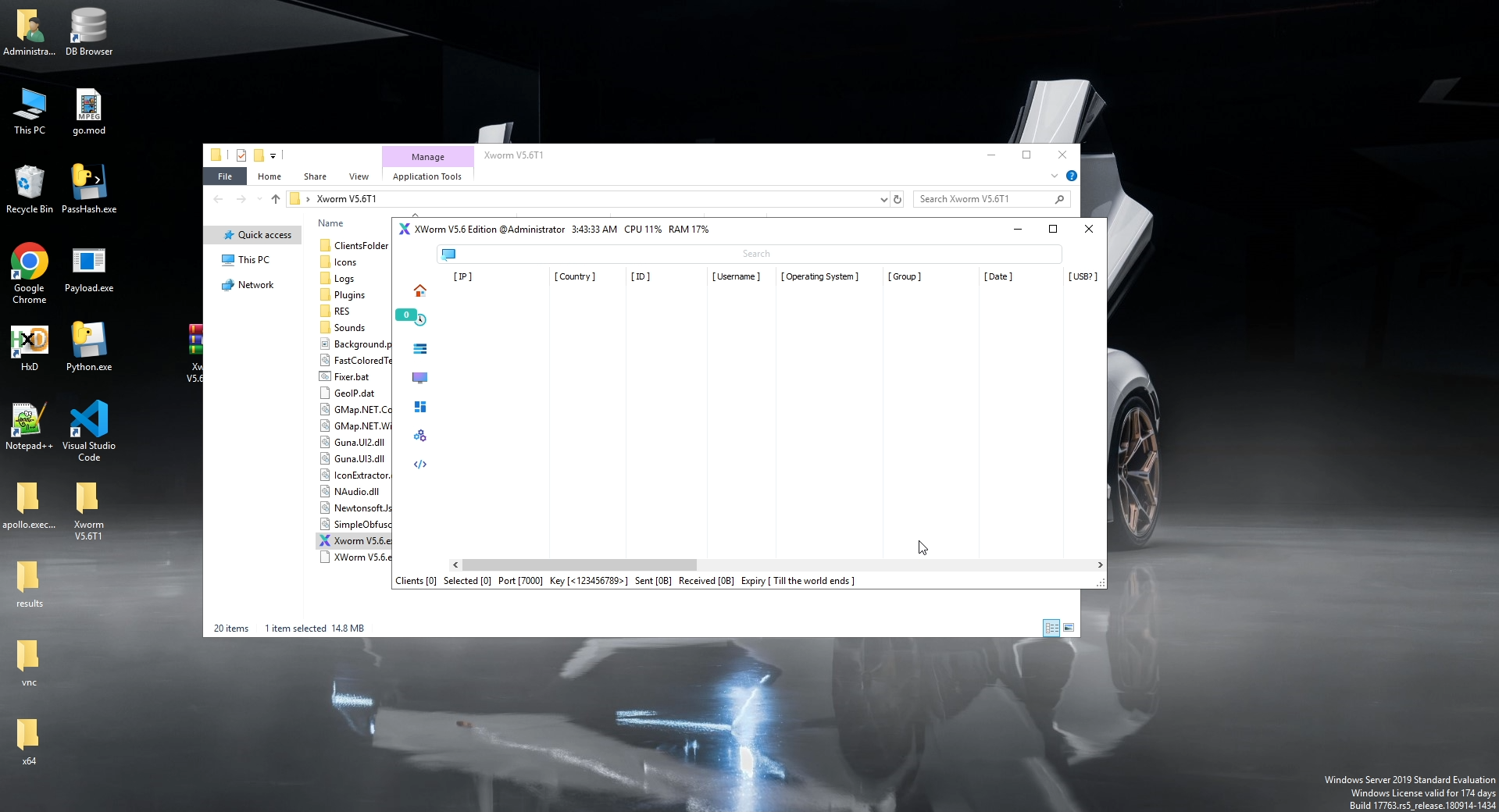Switch Explorer to details view layout

1051,628
